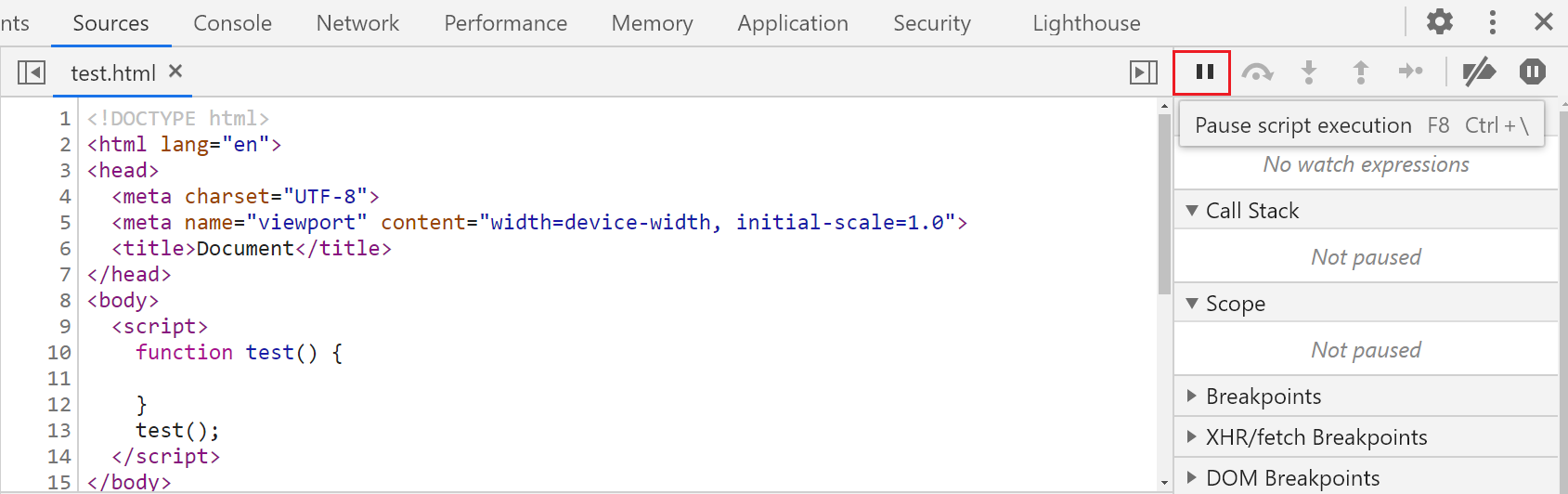Click the Step over function icon
This screenshot has width=1568, height=494.
coord(1257,71)
